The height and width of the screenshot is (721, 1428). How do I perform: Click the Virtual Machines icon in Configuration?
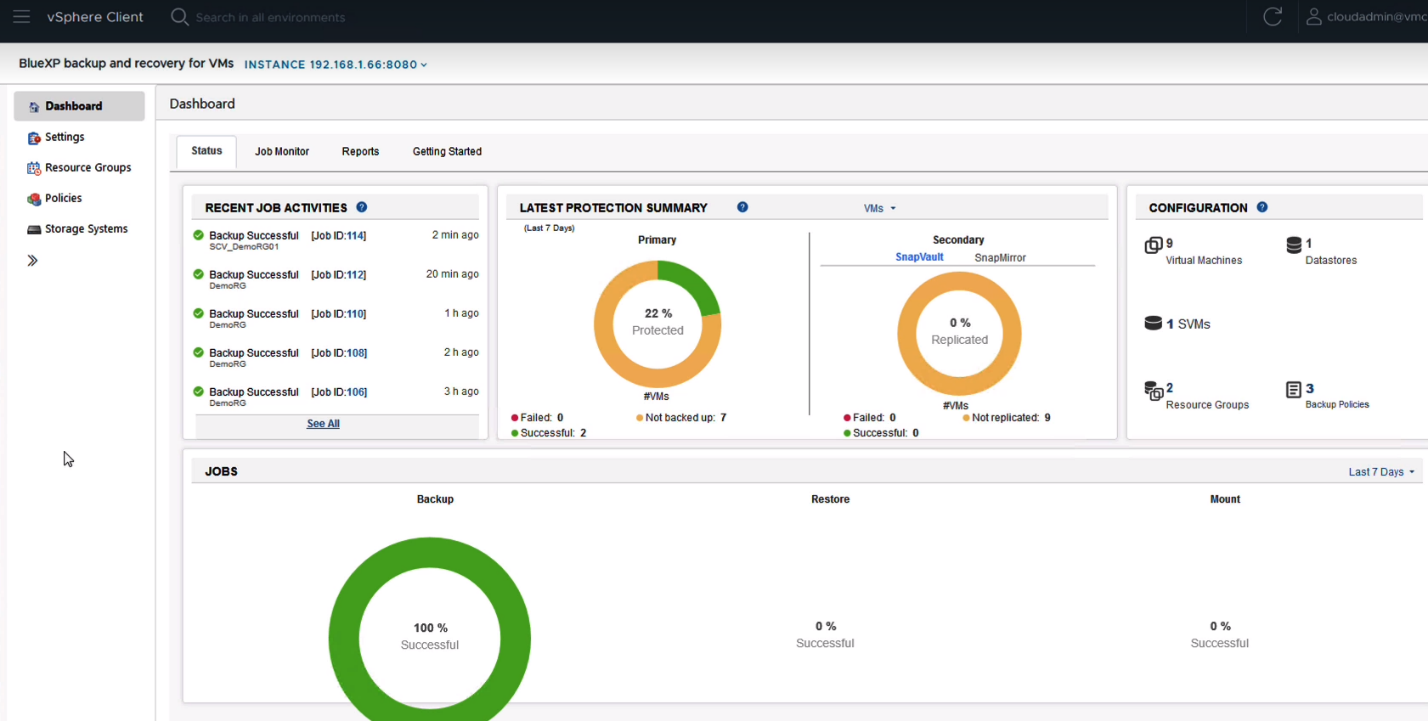(x=1153, y=245)
